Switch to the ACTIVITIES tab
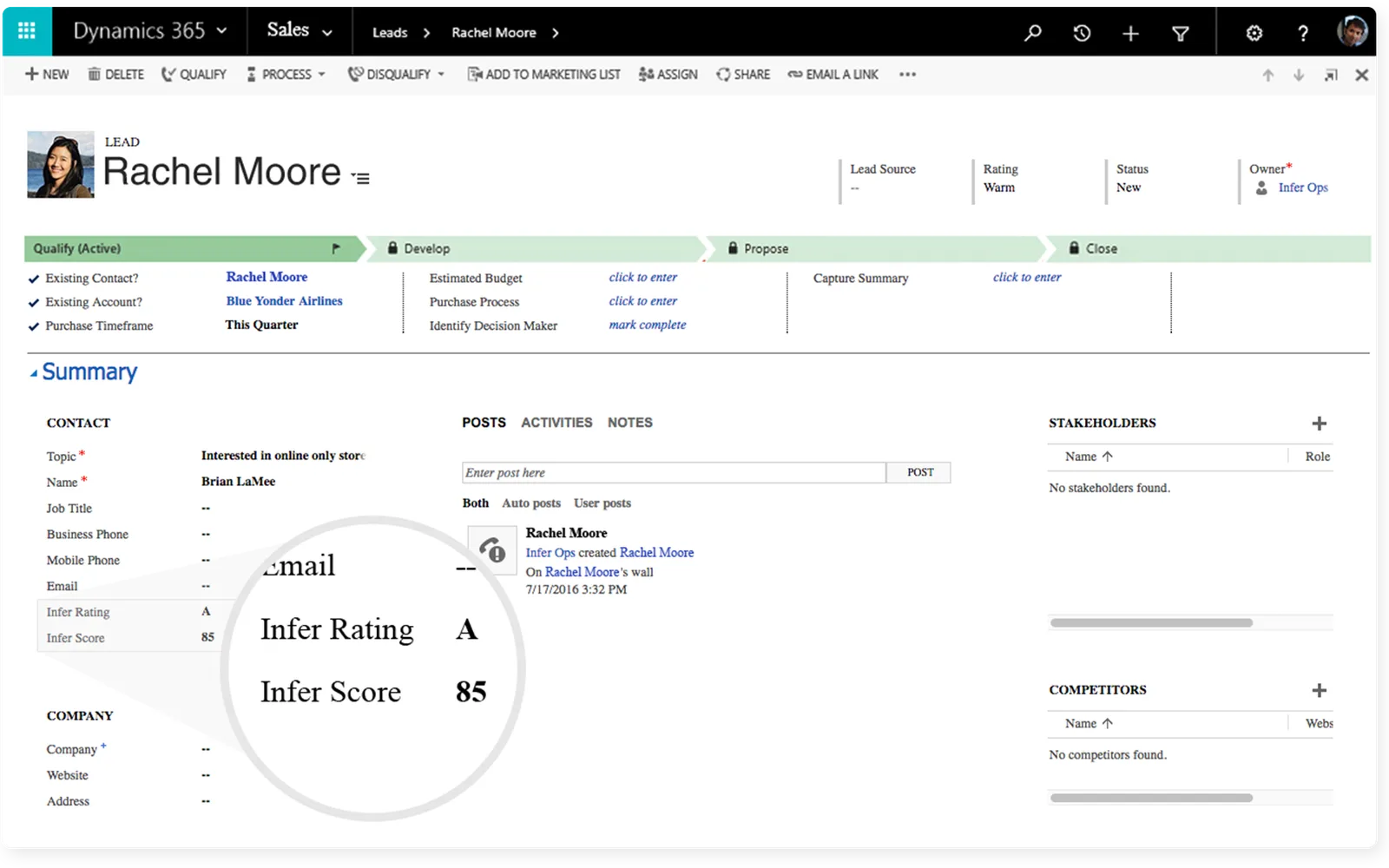1389x868 pixels. coord(556,423)
